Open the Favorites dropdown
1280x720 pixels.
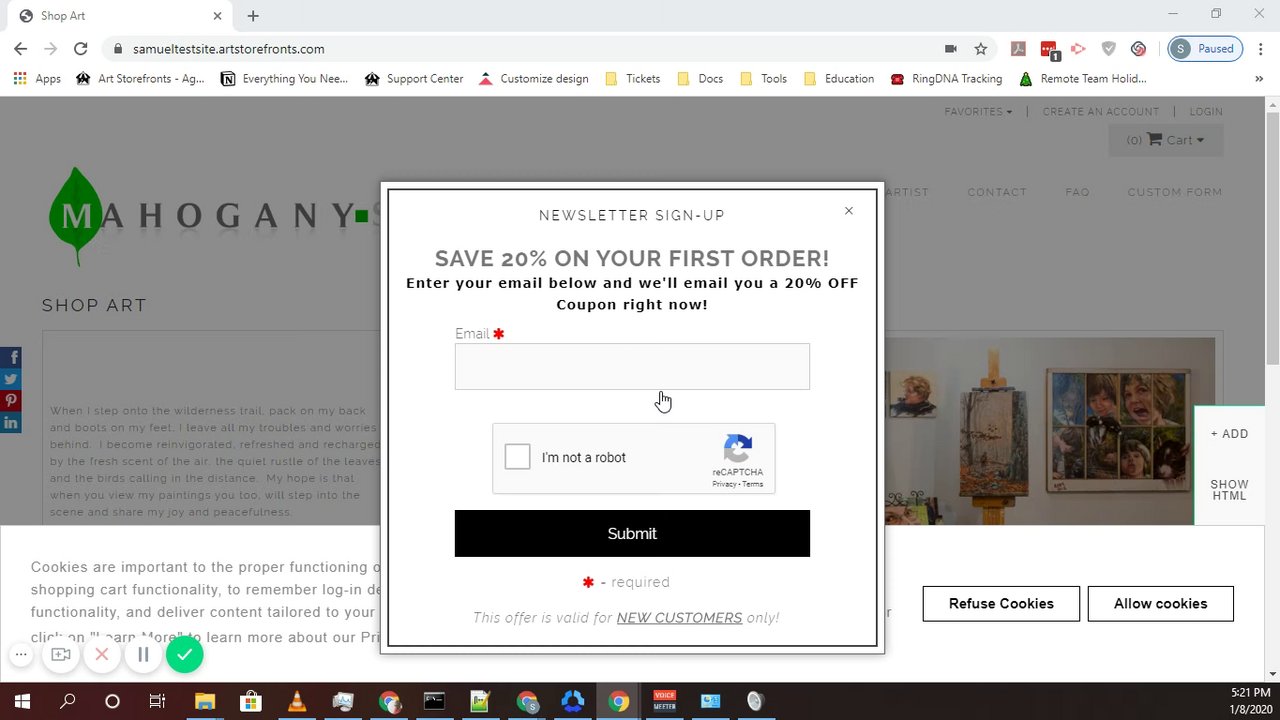tap(978, 112)
